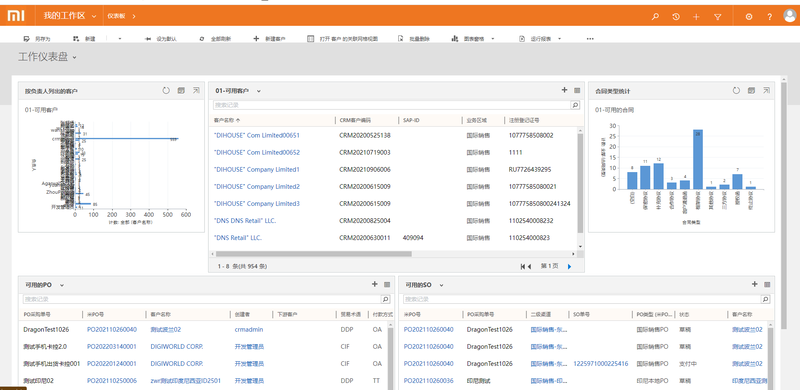Viewport: 800px width, 390px height.
Task: Click 全部刷新 in command bar
Action: click(x=215, y=39)
